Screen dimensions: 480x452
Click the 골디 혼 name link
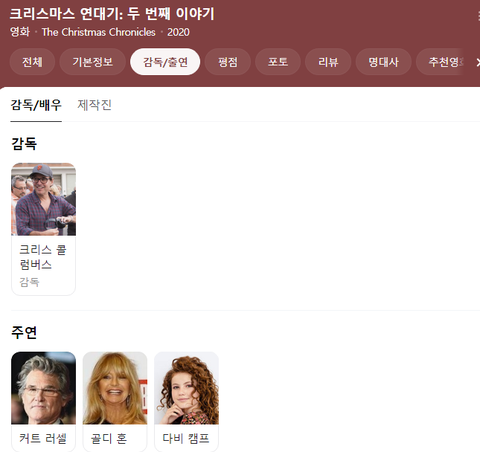[109, 438]
